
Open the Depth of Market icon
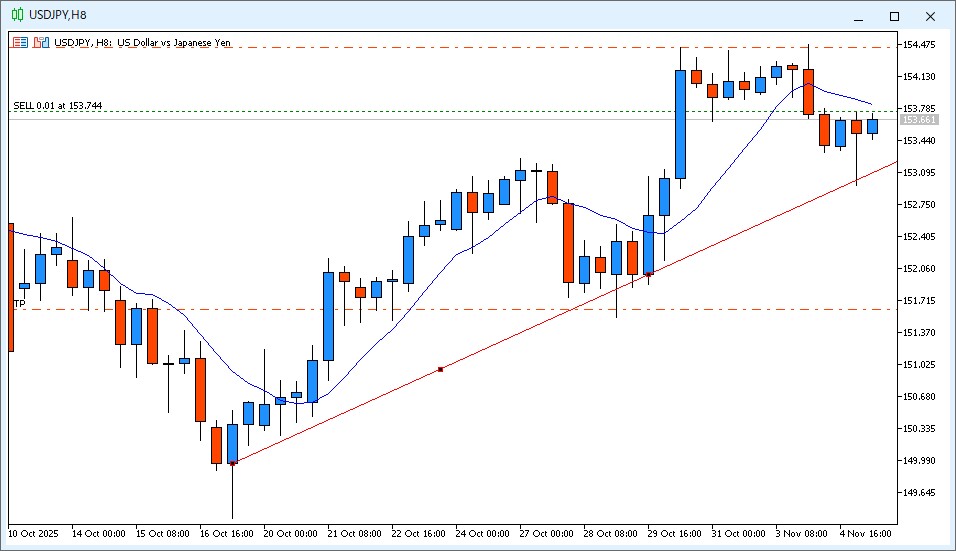click(x=41, y=43)
